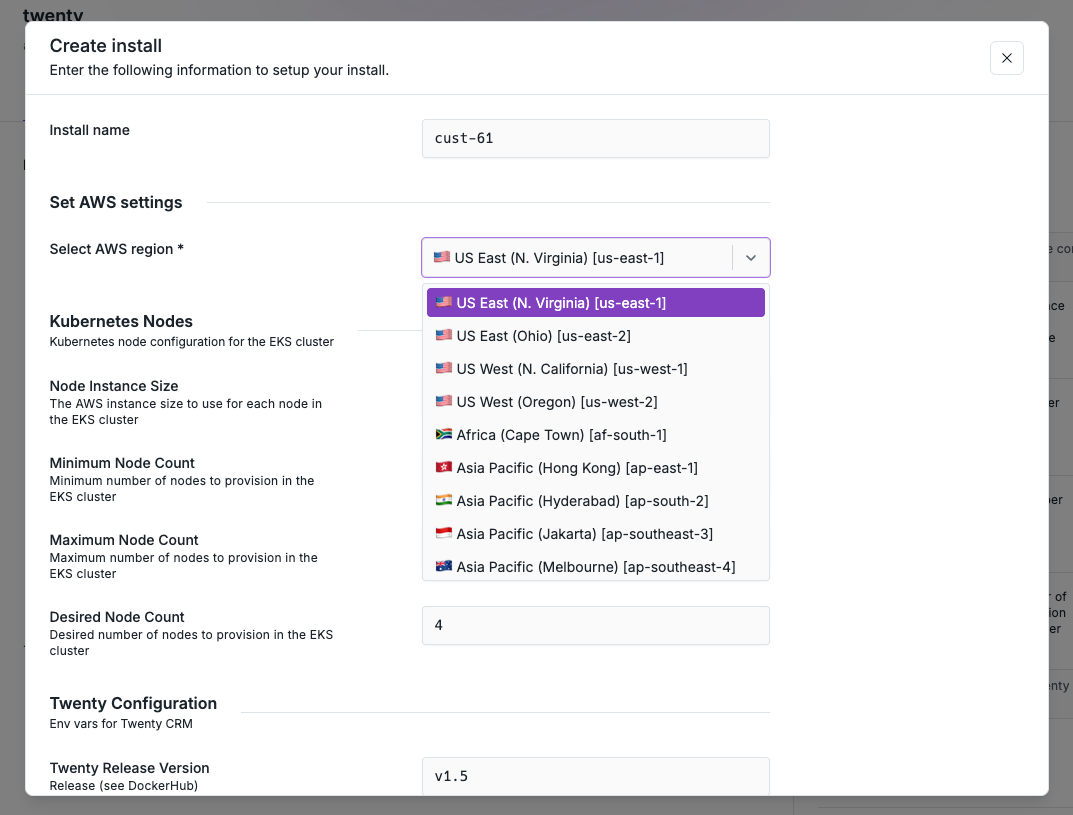This screenshot has width=1073, height=815.
Task: Click the Hong Kong flag beside ap-east-1
Action: point(443,467)
